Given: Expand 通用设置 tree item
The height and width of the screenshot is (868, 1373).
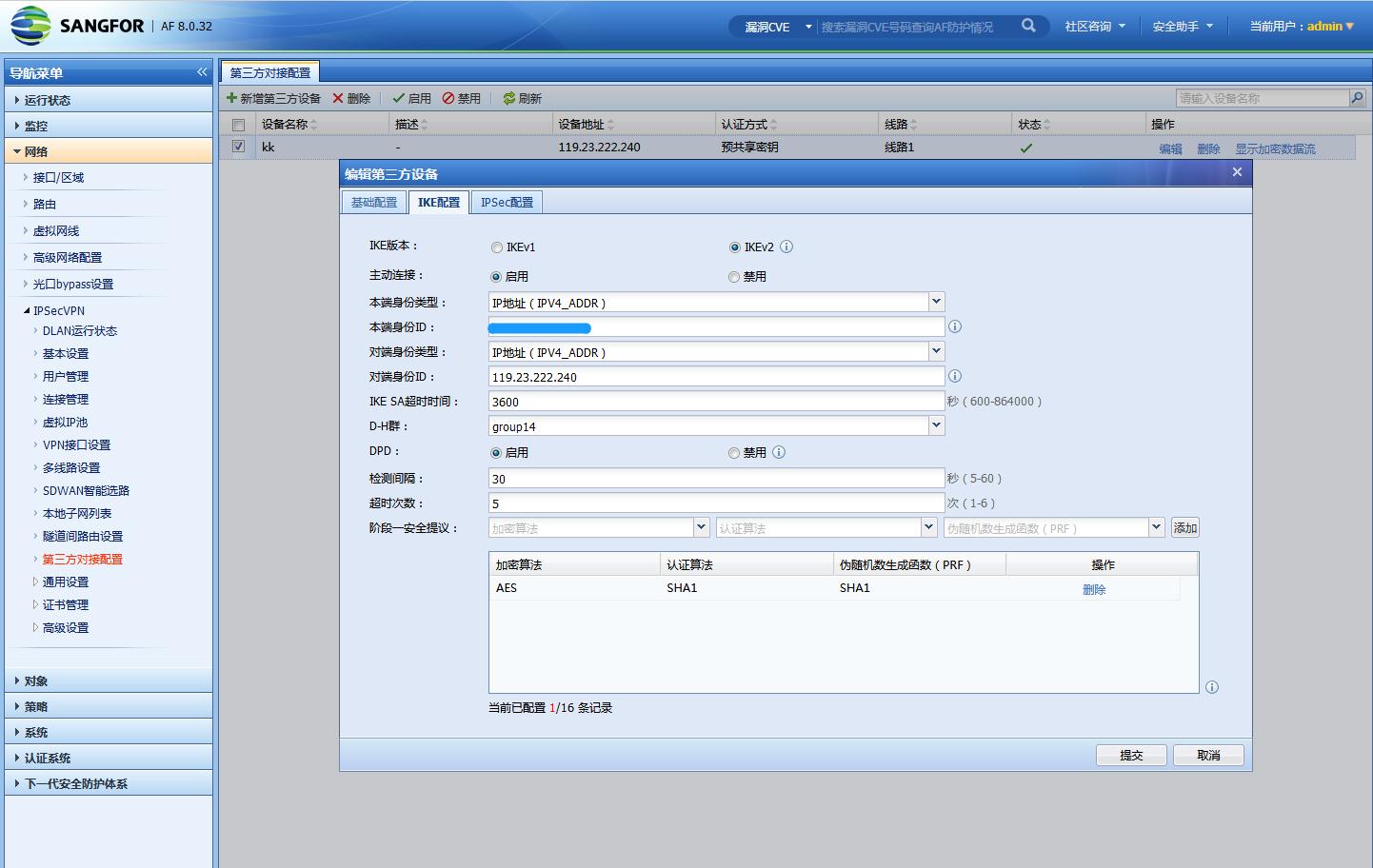Looking at the screenshot, I should (x=35, y=582).
